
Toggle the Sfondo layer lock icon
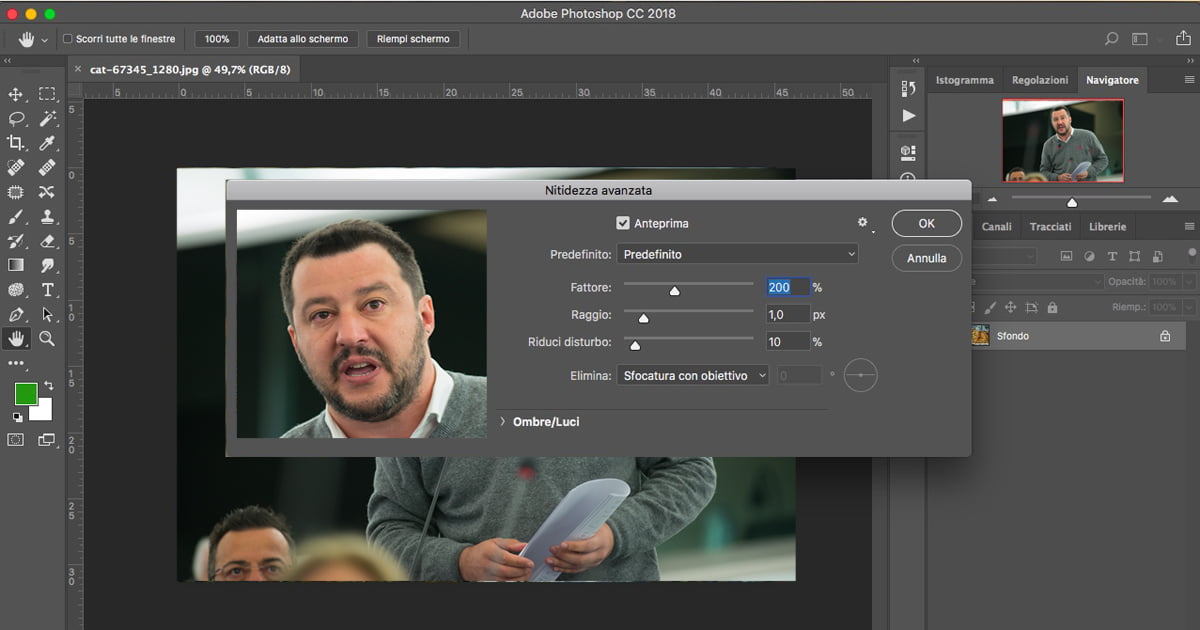pyautogui.click(x=1164, y=336)
